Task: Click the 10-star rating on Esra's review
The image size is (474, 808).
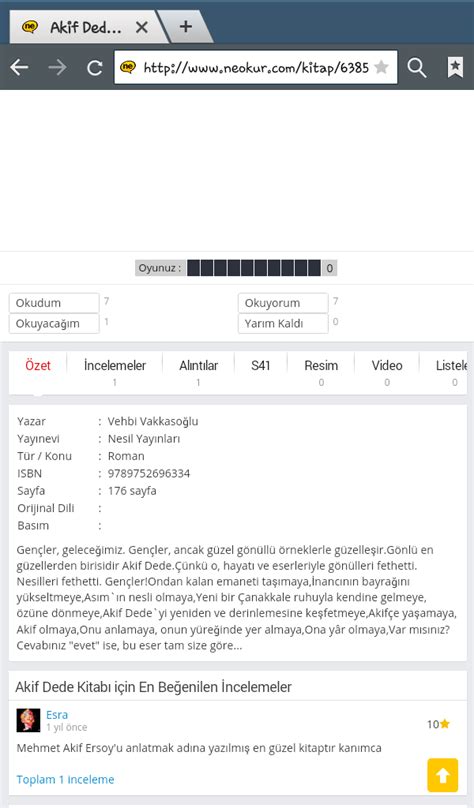Action: pyautogui.click(x=438, y=724)
